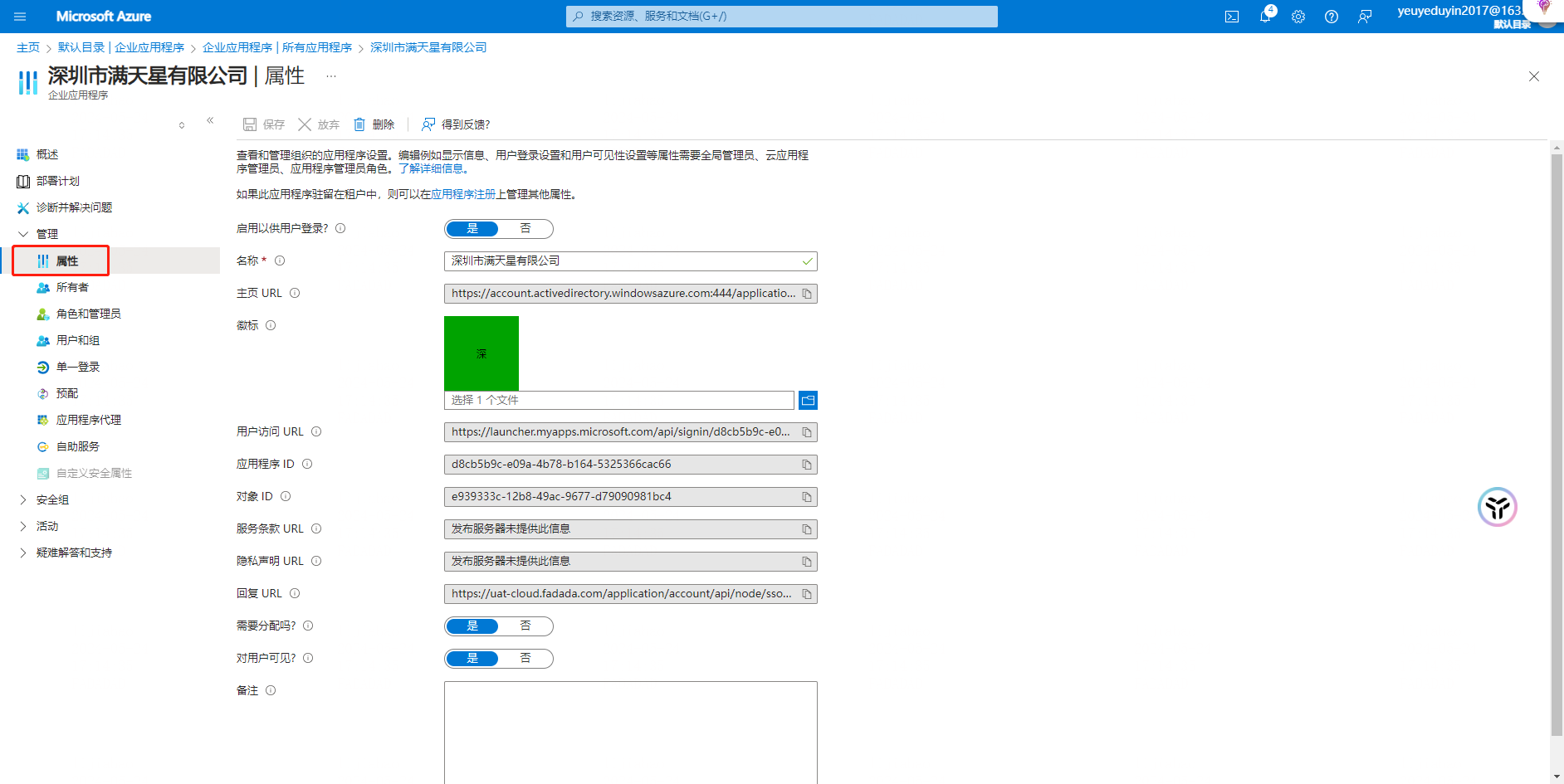The height and width of the screenshot is (784, 1564).
Task: Click the 删除 toolbar button
Action: (x=374, y=124)
